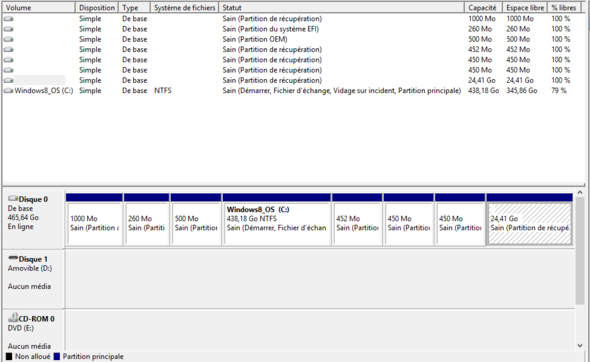
Task: Click the DVD (E:) drive label
Action: (21, 328)
